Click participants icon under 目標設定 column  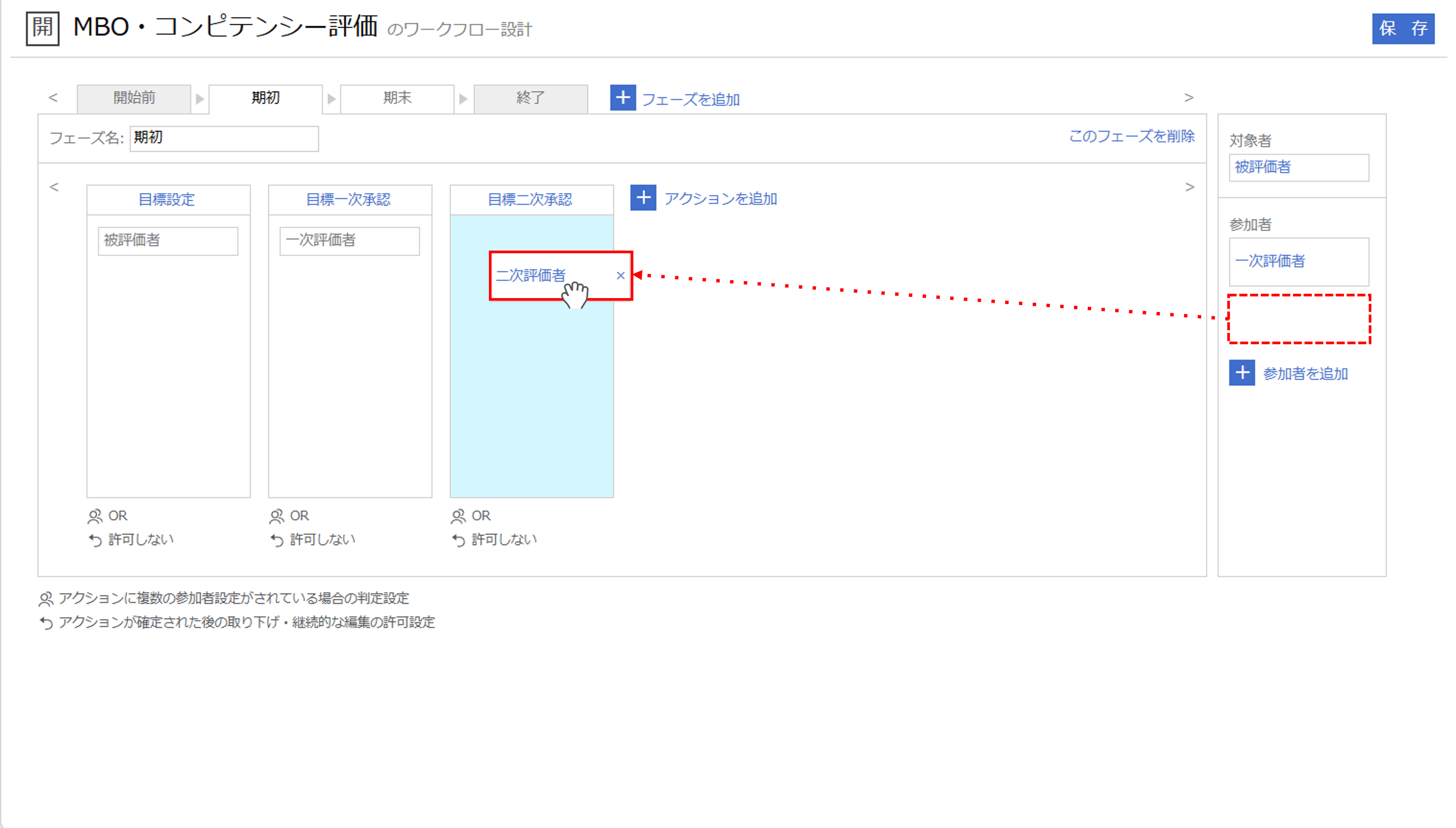pyautogui.click(x=94, y=516)
